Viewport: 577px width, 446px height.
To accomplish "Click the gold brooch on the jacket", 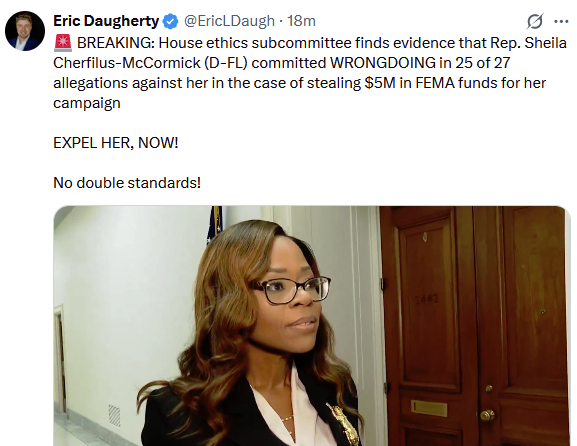I will (x=342, y=422).
